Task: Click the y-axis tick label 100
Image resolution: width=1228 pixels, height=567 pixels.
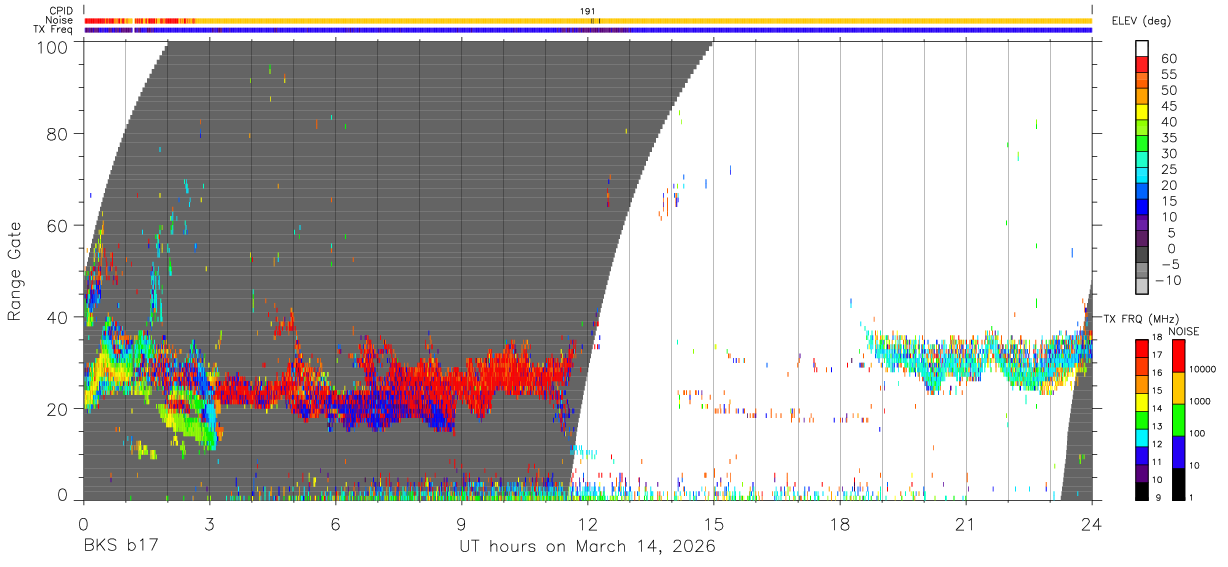Action: [54, 47]
